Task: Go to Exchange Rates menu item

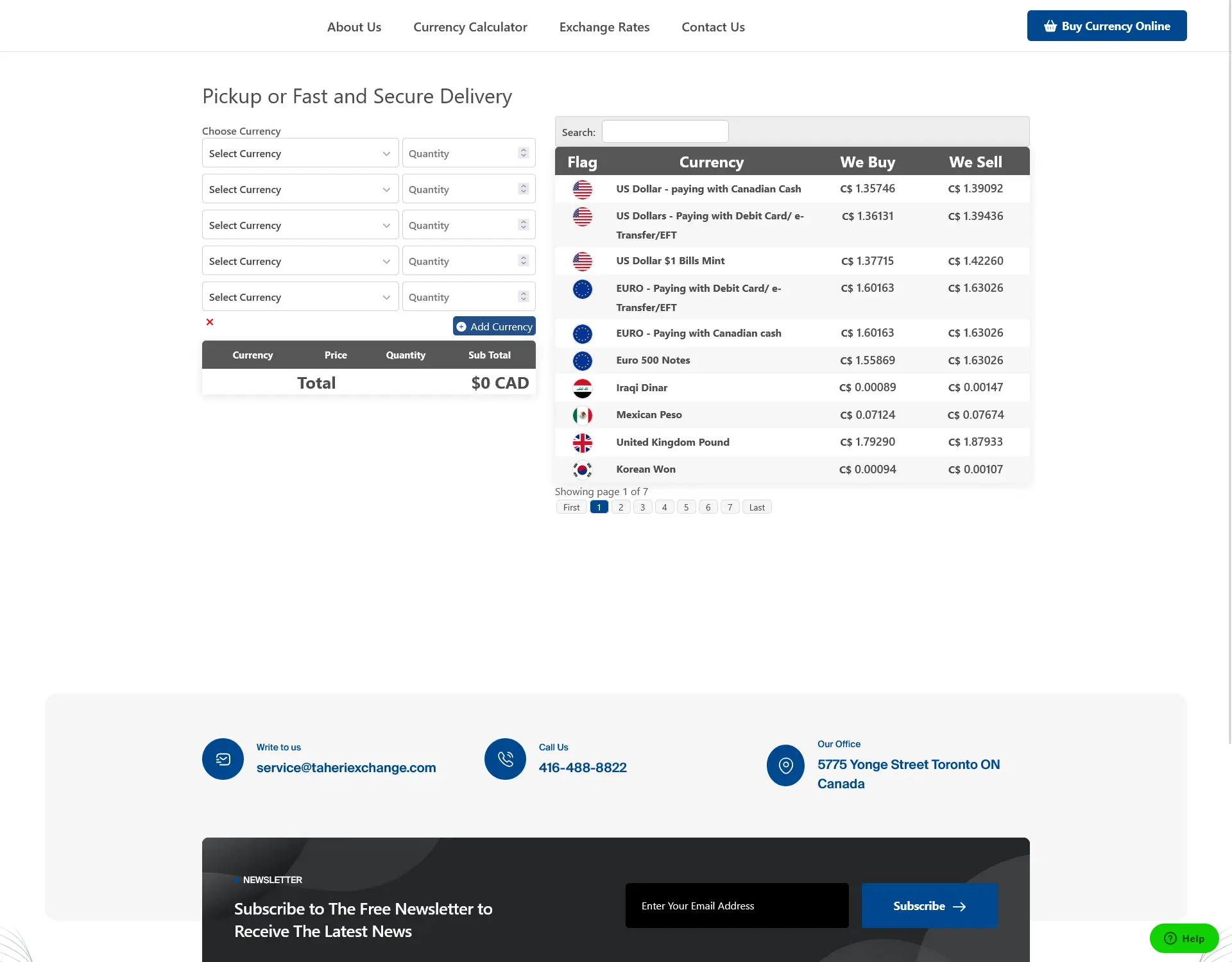Action: tap(604, 27)
